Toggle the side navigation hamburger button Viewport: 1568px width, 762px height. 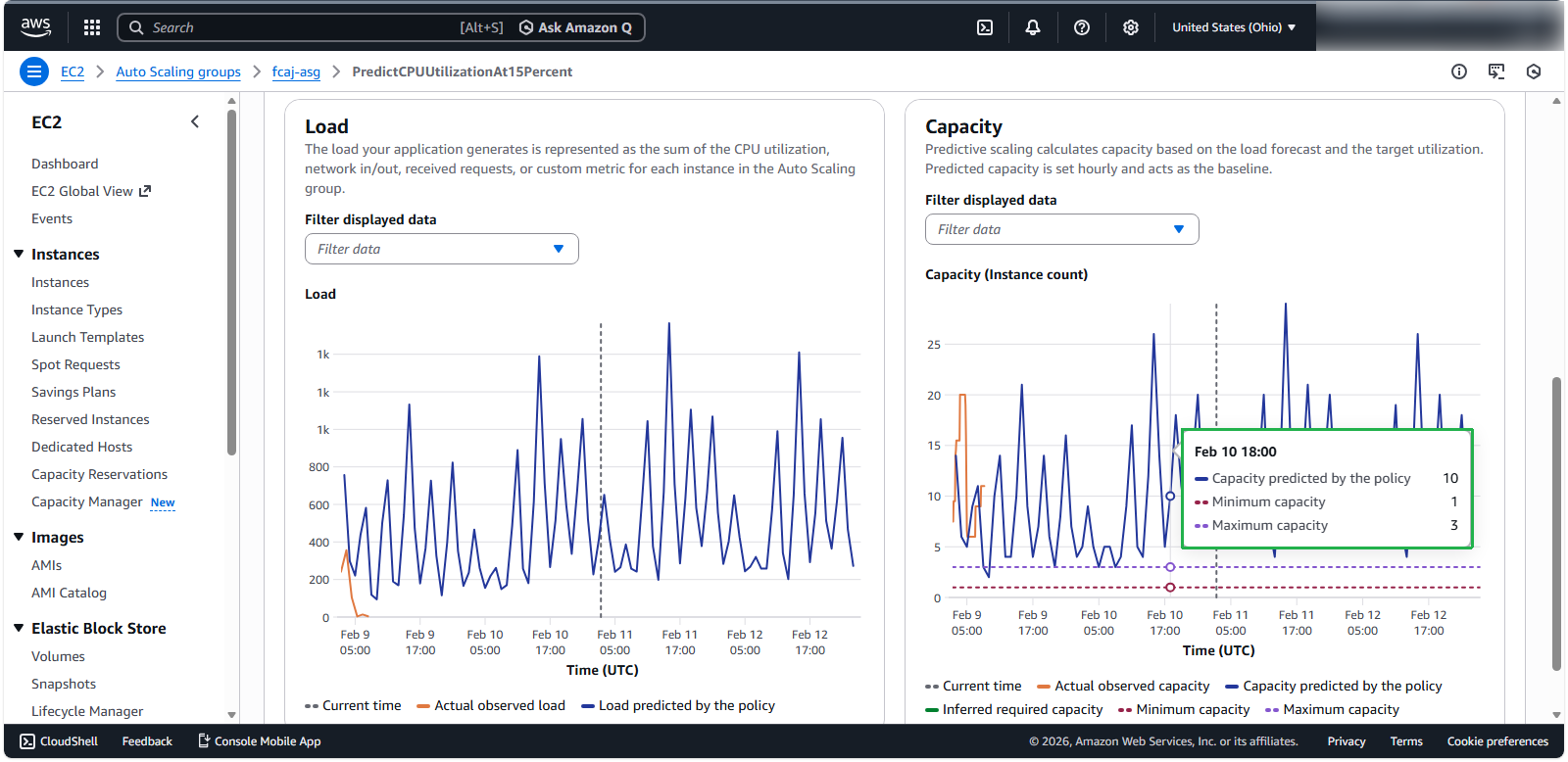[x=34, y=71]
